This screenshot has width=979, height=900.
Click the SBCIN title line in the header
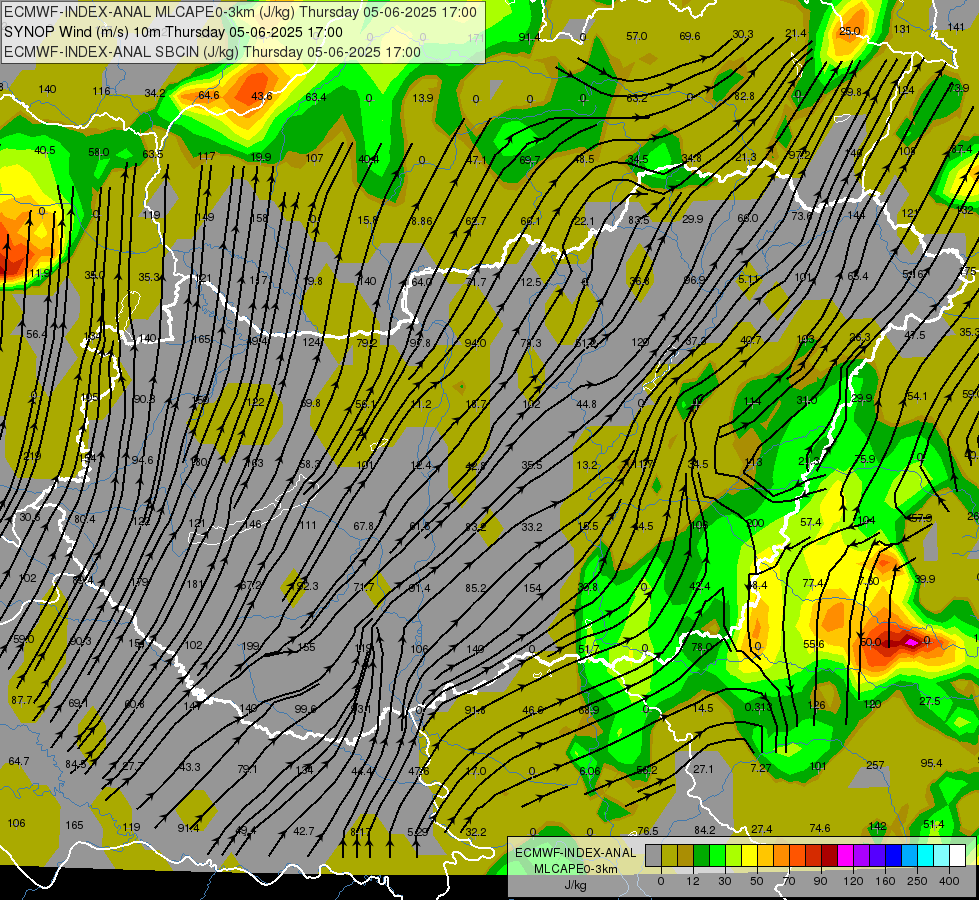point(212,52)
